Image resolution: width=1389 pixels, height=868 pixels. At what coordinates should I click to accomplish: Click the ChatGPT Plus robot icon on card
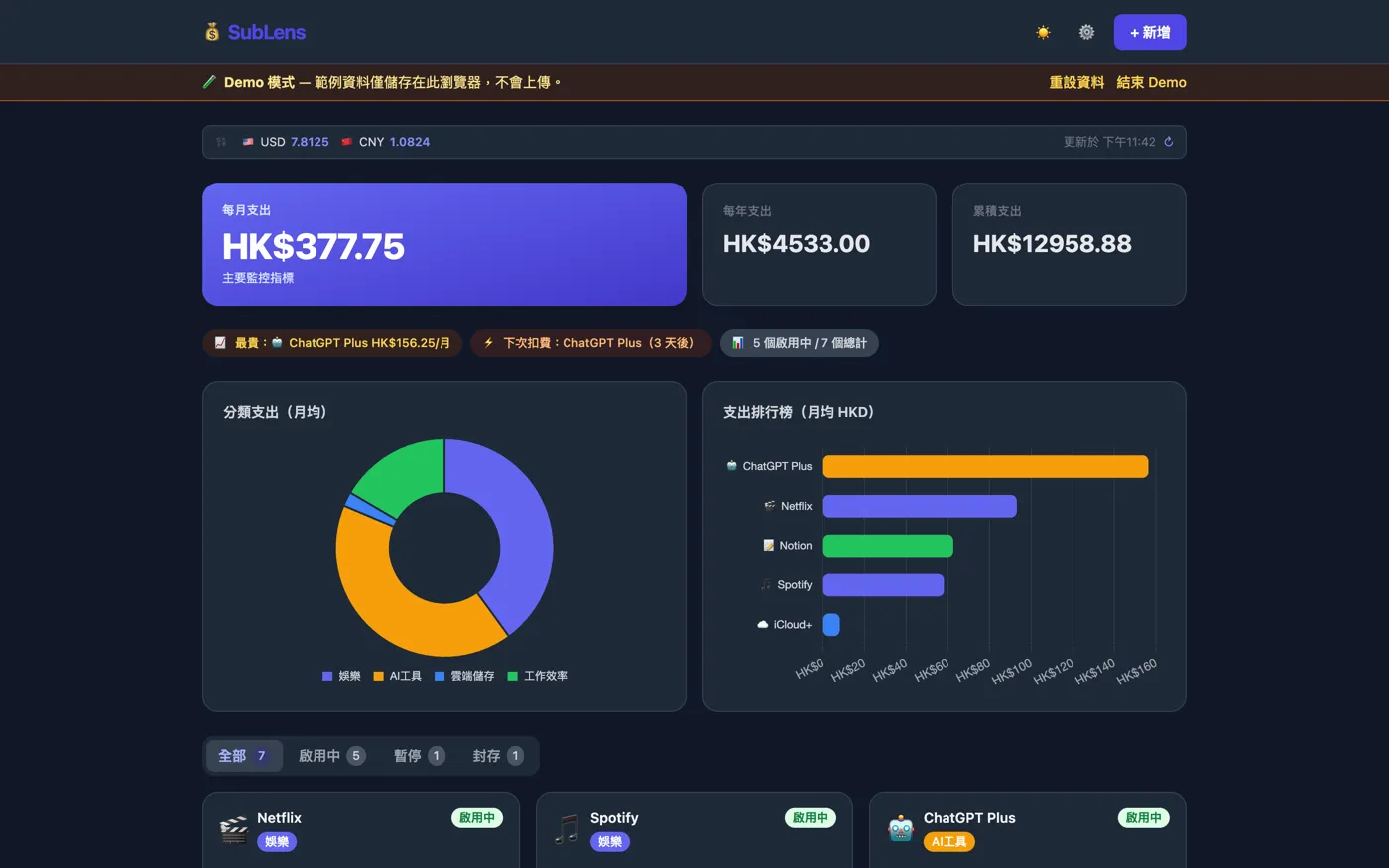(x=901, y=829)
